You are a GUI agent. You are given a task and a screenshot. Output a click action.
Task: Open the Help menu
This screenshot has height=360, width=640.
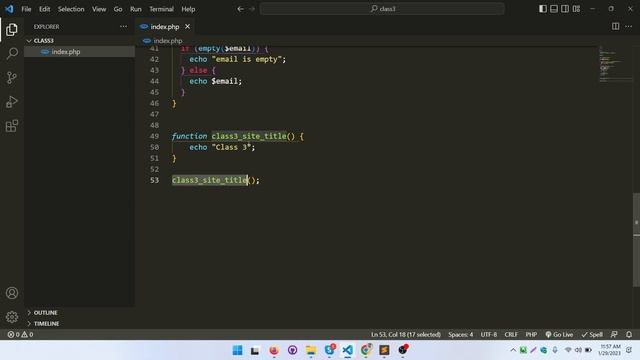pos(188,9)
